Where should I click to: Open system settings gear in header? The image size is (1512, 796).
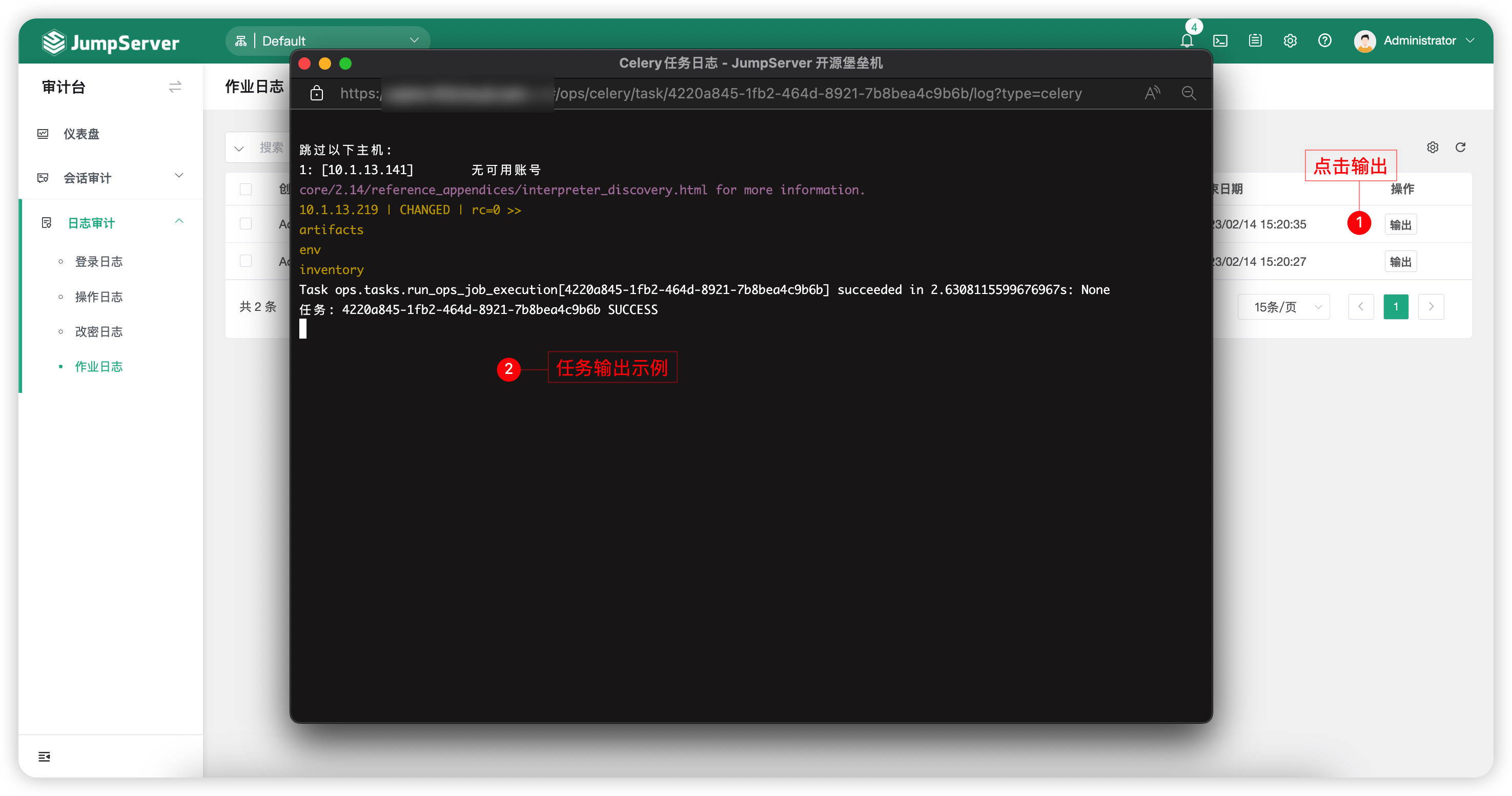tap(1290, 40)
